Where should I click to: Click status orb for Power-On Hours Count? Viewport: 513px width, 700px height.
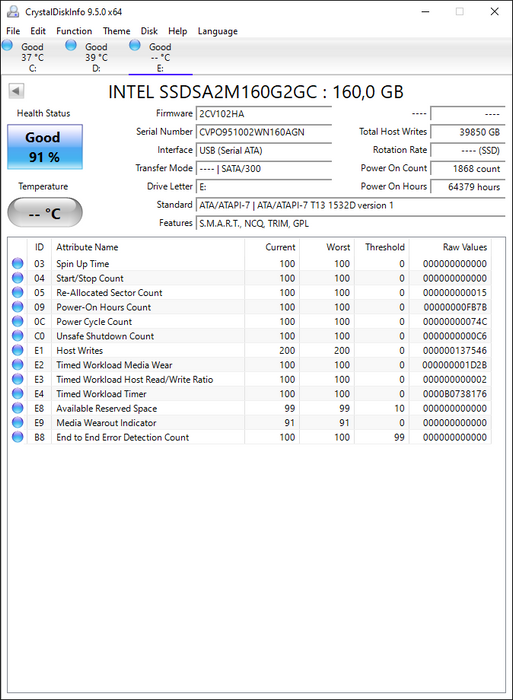[17, 307]
